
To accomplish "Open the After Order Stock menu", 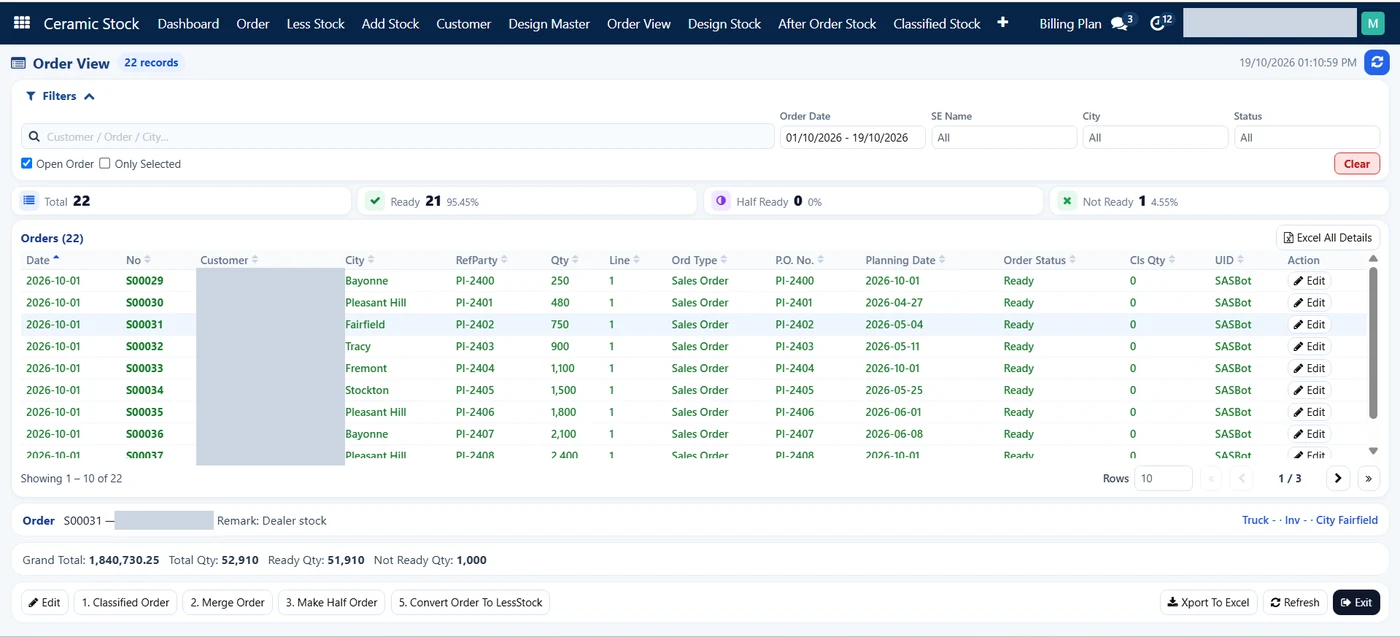I will pyautogui.click(x=827, y=23).
